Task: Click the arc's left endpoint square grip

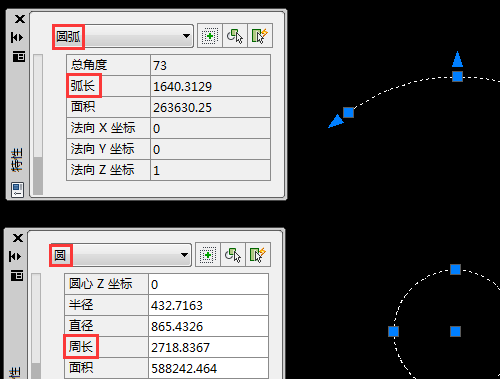Action: (348, 112)
